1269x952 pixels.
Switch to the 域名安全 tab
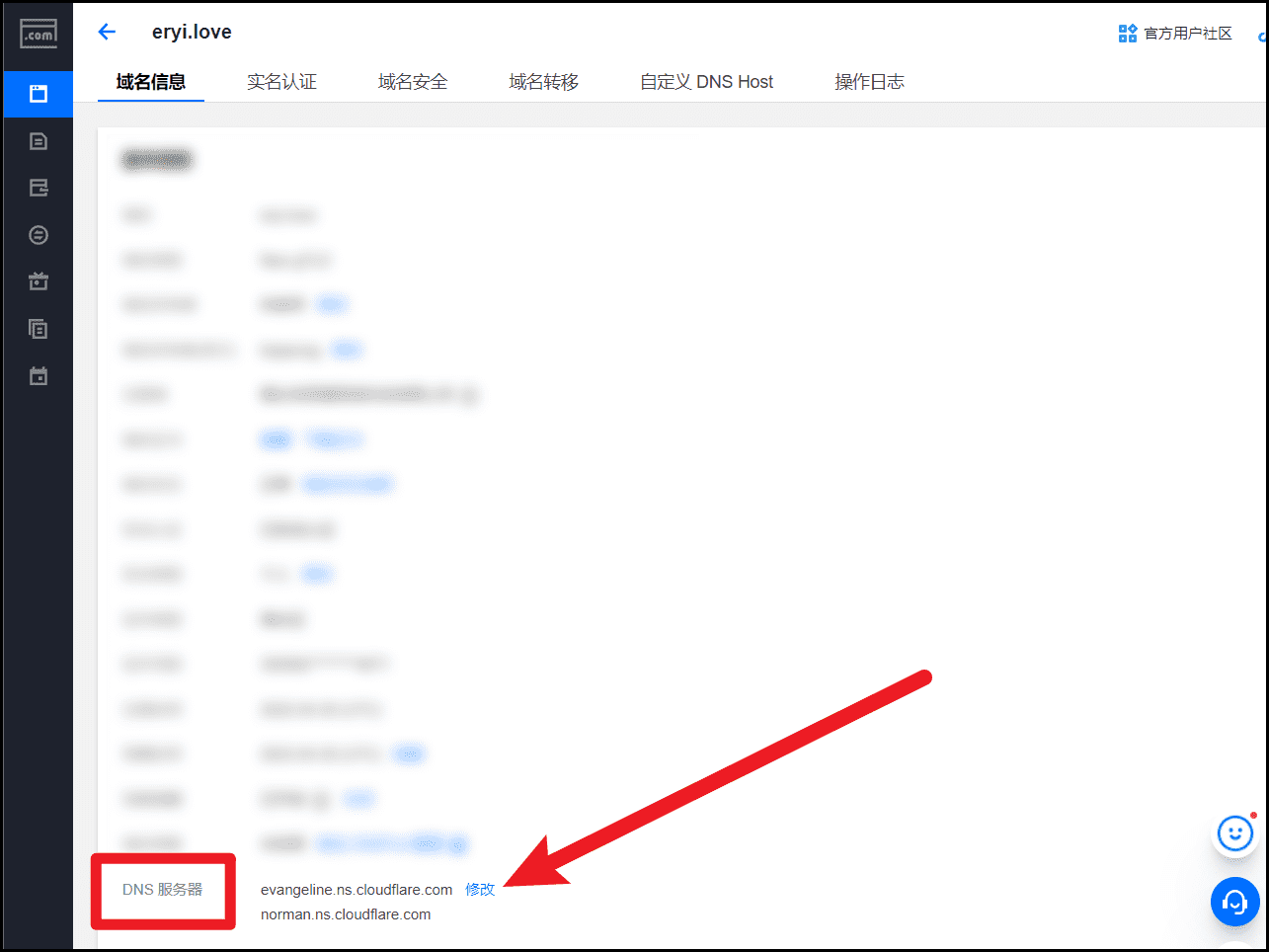(413, 82)
